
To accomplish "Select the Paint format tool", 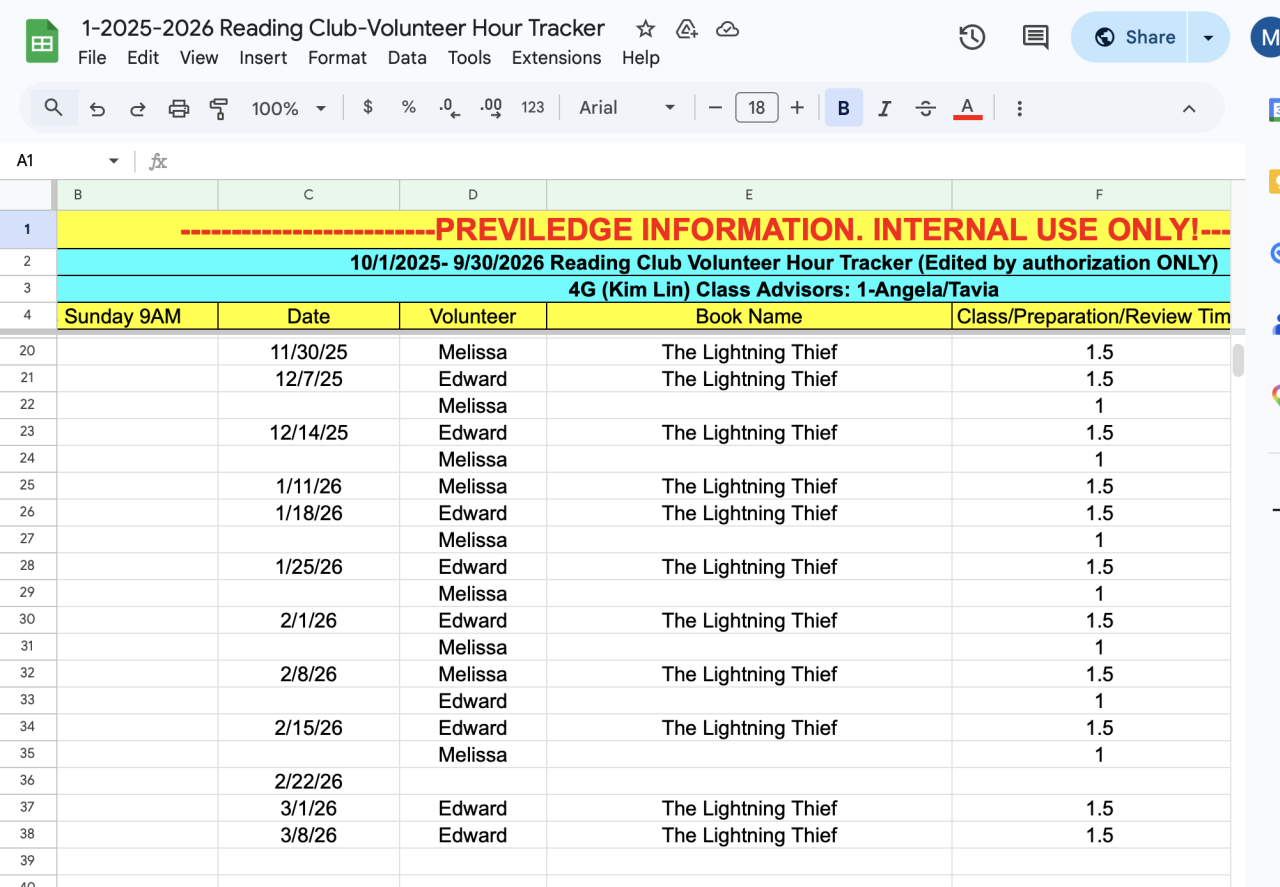I will pos(219,108).
